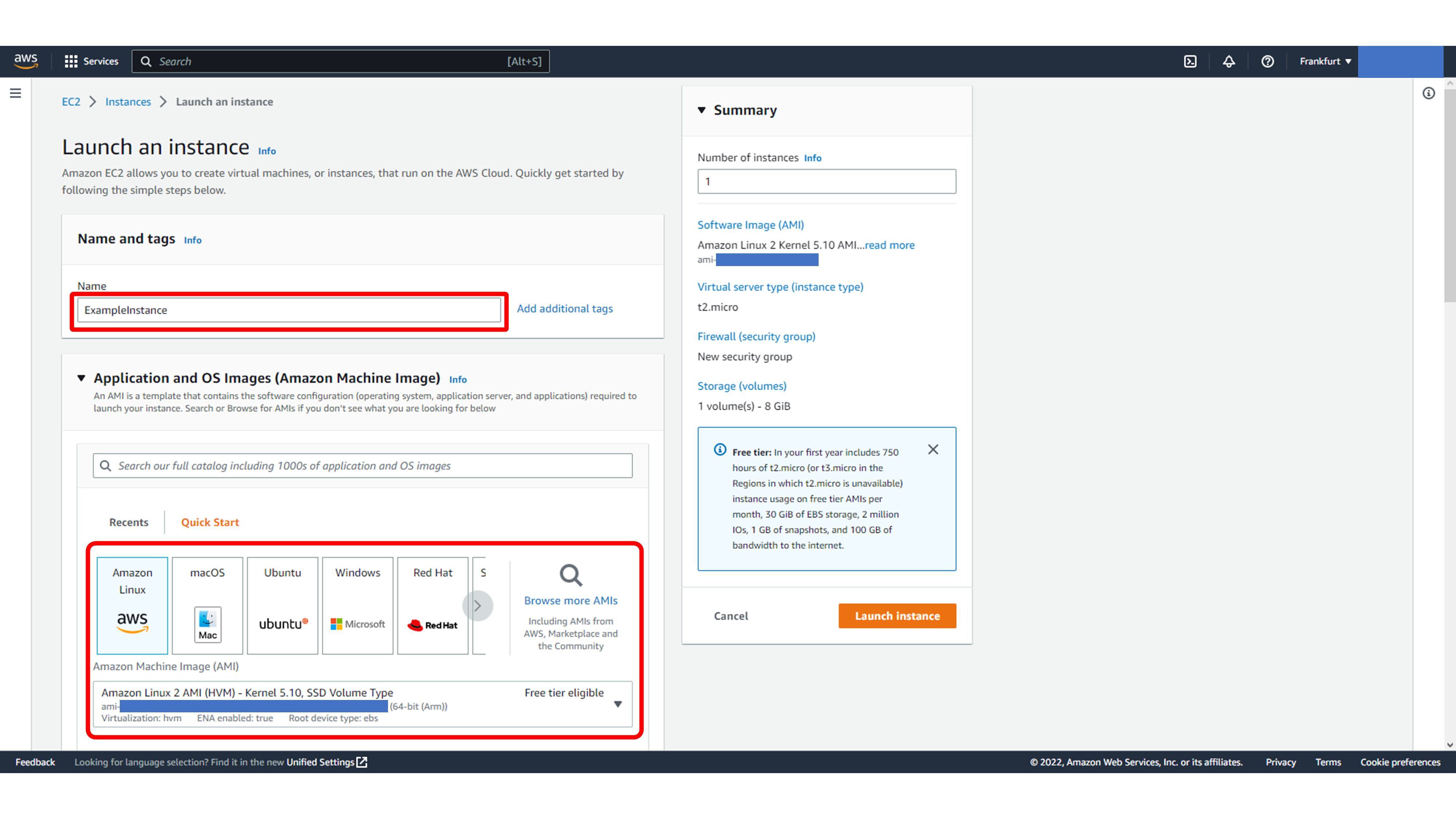Image resolution: width=1456 pixels, height=819 pixels.
Task: Open Cookie preferences
Action: [1400, 762]
